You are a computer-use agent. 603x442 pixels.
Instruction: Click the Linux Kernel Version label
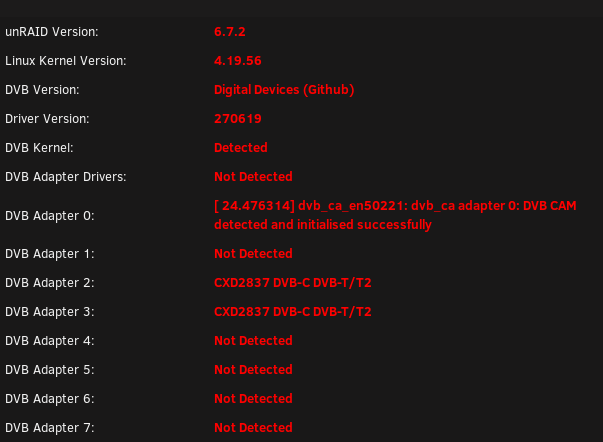click(65, 61)
